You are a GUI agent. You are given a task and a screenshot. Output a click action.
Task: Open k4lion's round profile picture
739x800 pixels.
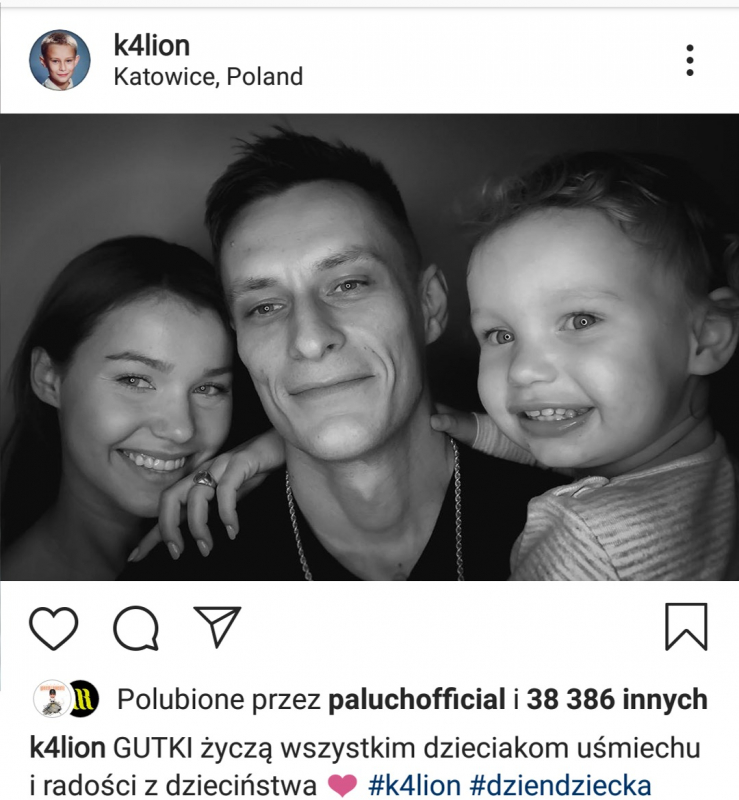click(60, 60)
